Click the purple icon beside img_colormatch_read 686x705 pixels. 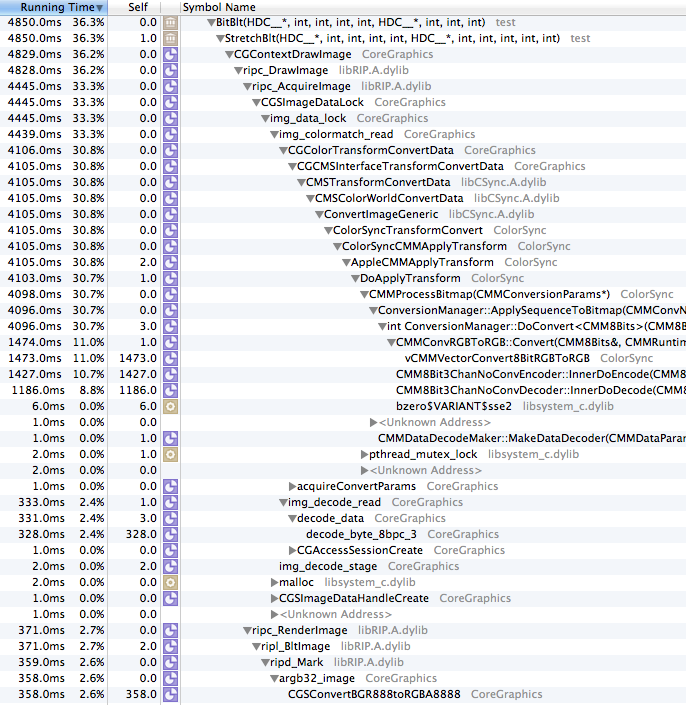pyautogui.click(x=170, y=134)
